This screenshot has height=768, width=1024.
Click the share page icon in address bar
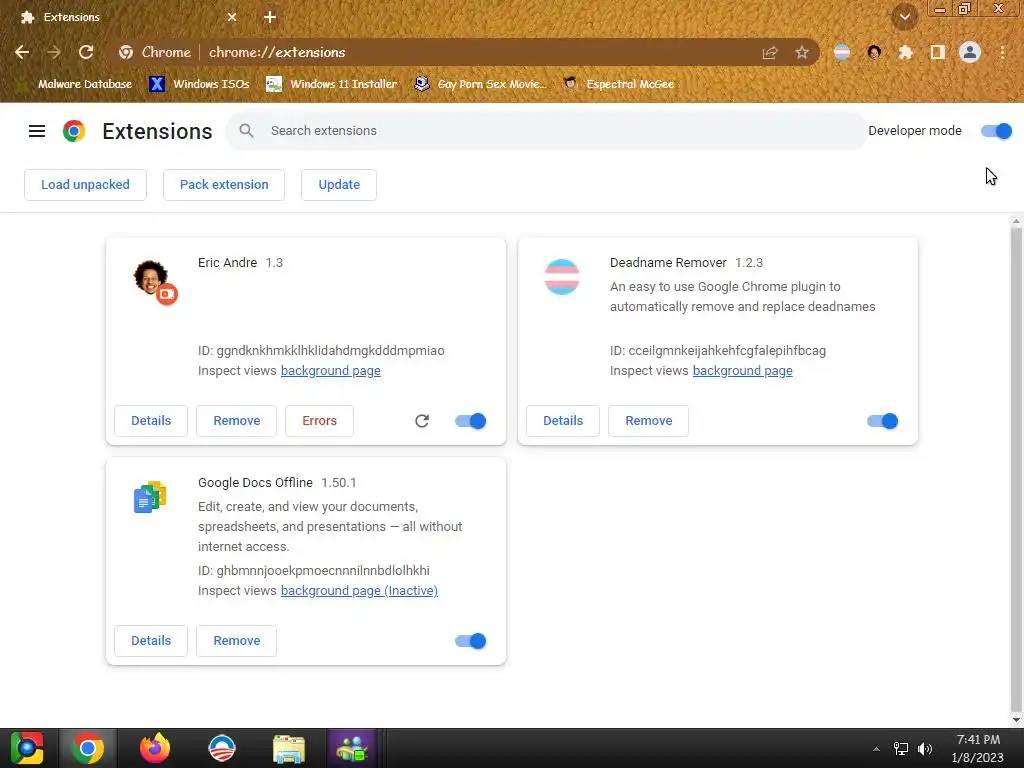point(770,52)
